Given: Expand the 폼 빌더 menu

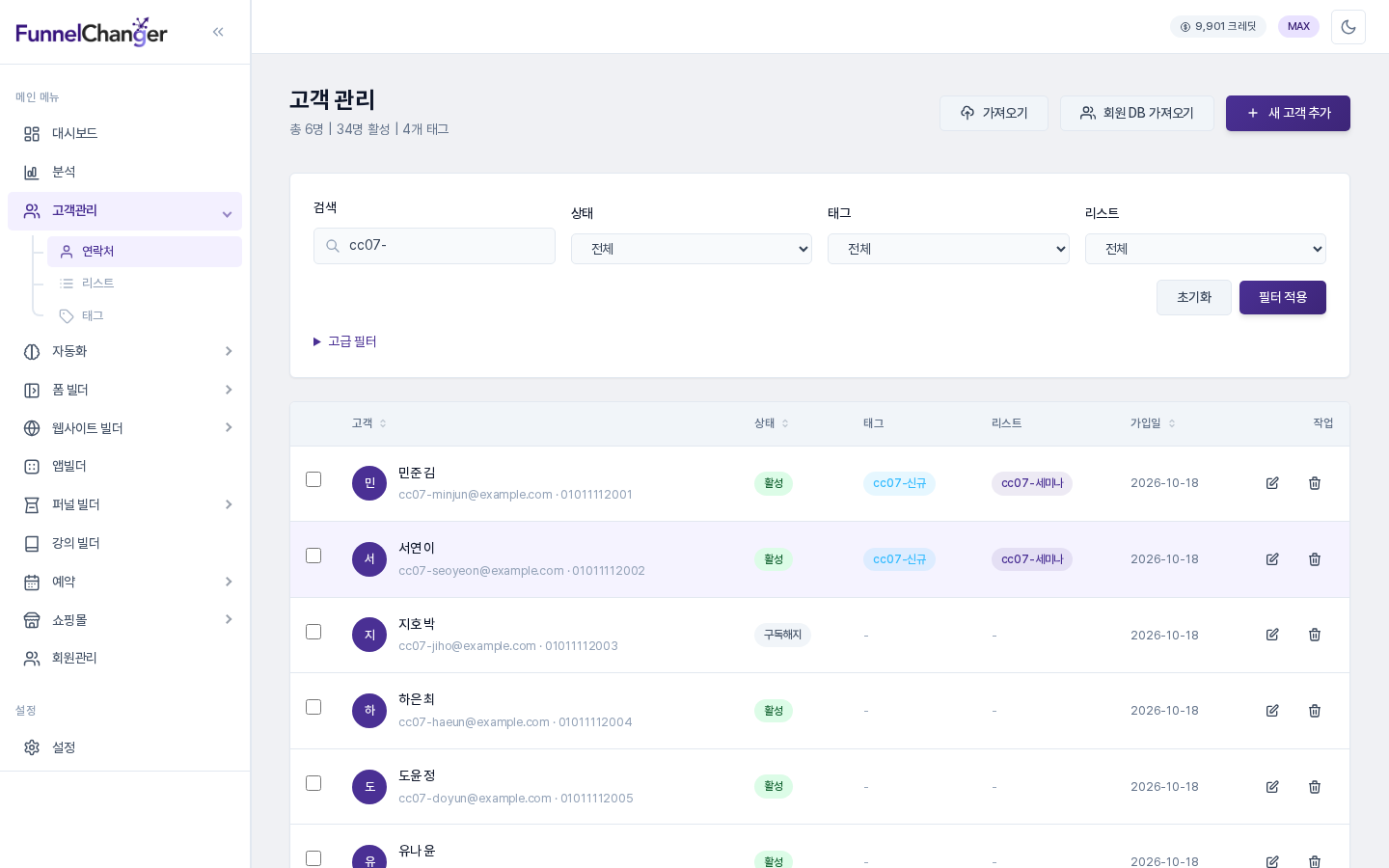Looking at the screenshot, I should [124, 390].
